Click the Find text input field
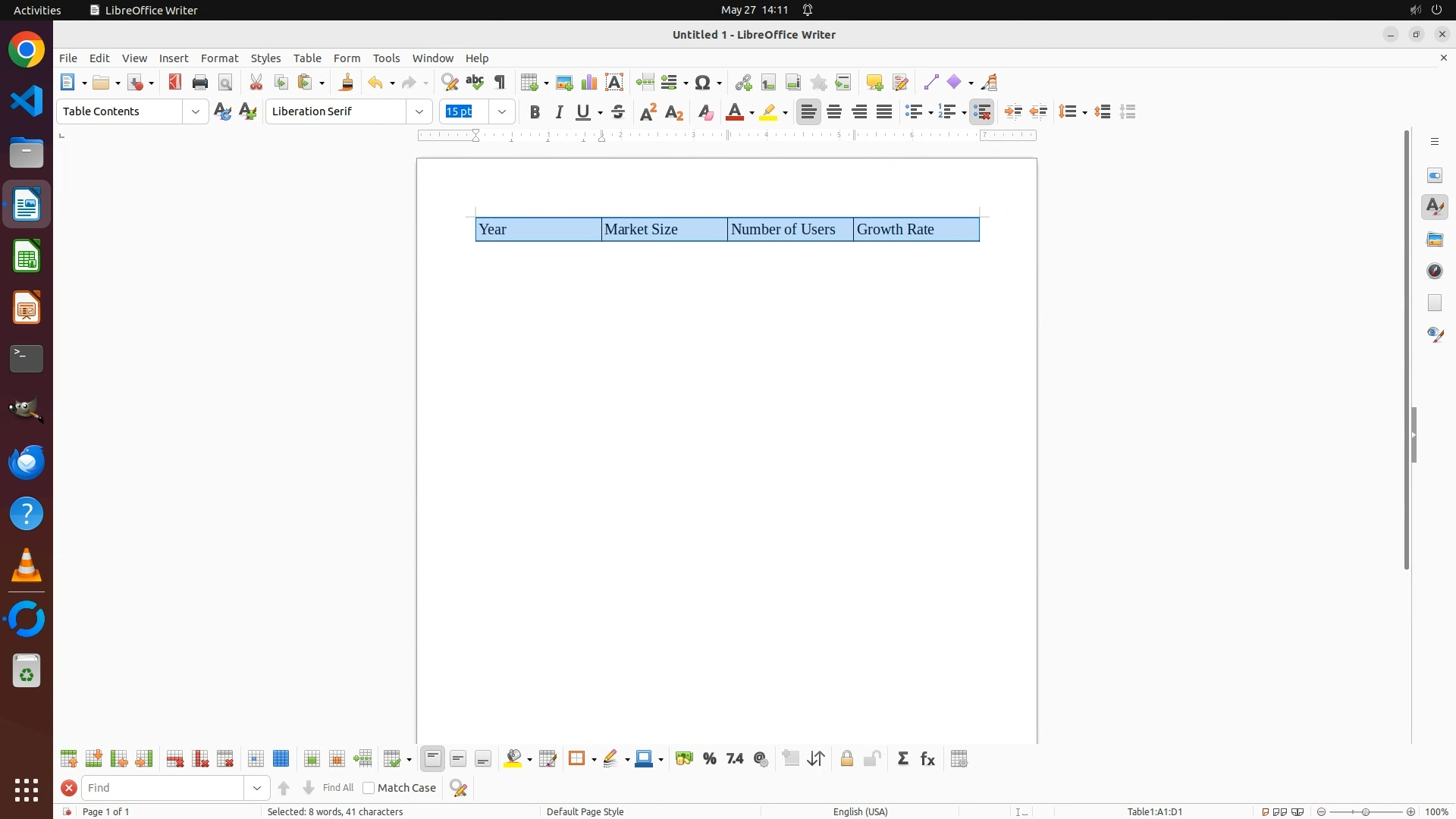The height and width of the screenshot is (819, 1456). 163,788
